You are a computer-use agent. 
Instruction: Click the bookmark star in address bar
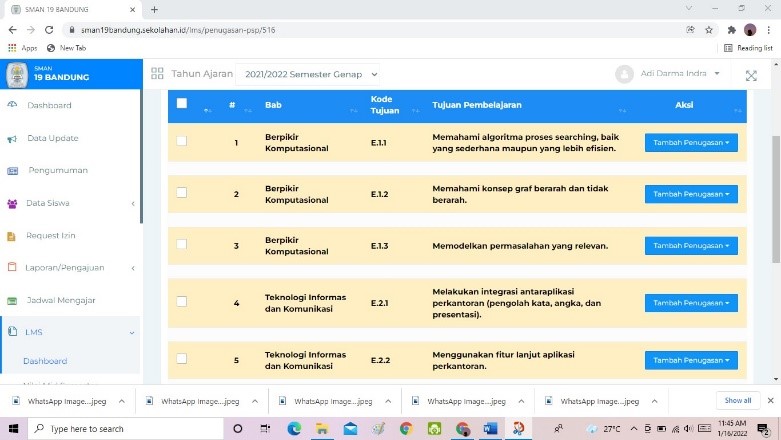pyautogui.click(x=708, y=30)
